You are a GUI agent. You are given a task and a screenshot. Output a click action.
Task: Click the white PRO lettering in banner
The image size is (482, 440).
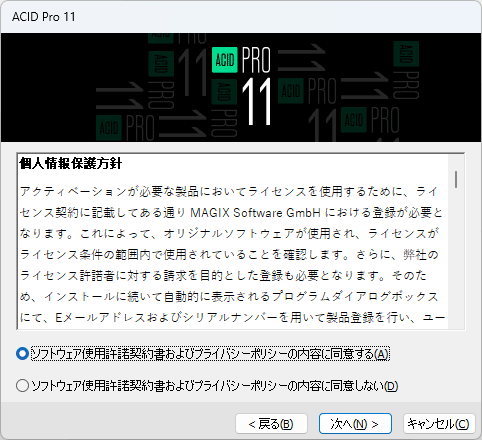(256, 60)
